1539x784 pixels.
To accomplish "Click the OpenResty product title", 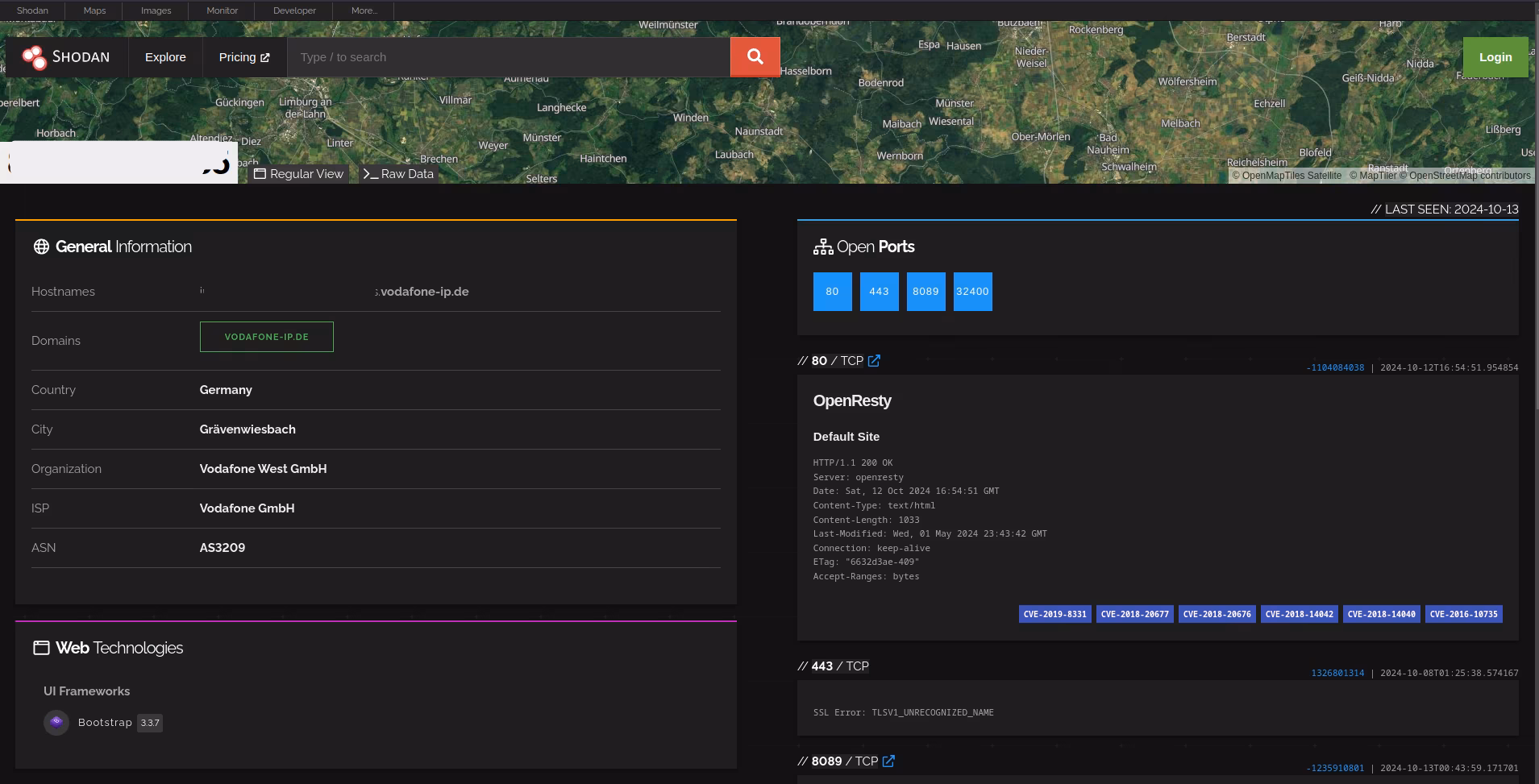I will tap(852, 400).
